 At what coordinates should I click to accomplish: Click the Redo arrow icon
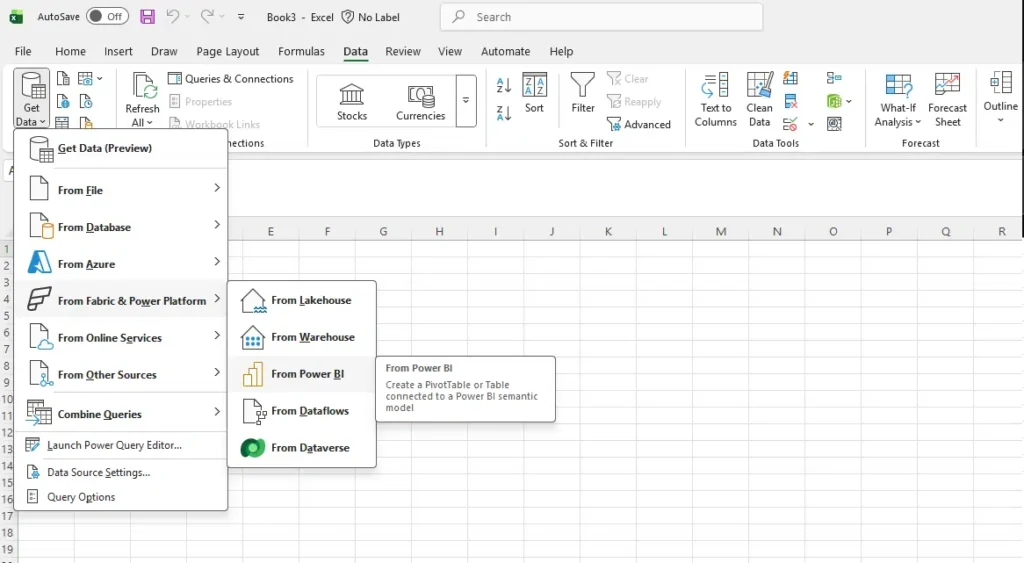tap(207, 16)
